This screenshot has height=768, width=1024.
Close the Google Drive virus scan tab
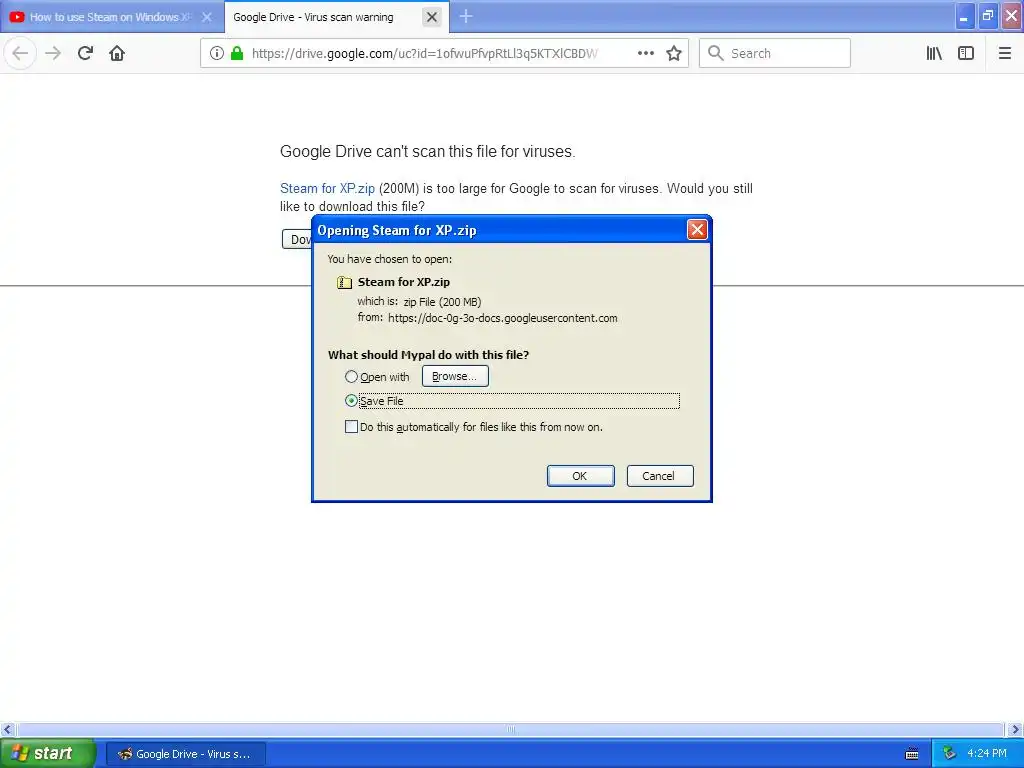pos(432,17)
